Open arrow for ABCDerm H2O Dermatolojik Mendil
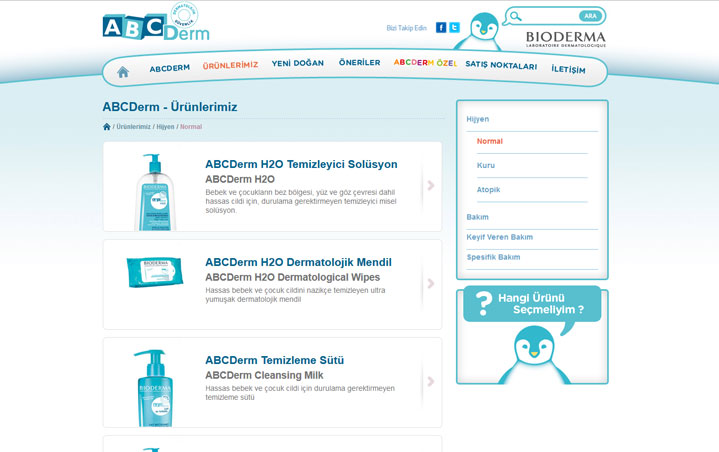The height and width of the screenshot is (452, 719). pos(431,283)
